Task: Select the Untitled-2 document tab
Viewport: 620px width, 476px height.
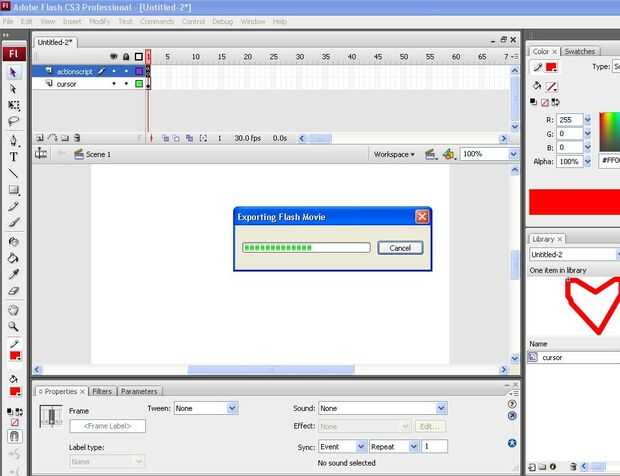Action: click(x=55, y=42)
